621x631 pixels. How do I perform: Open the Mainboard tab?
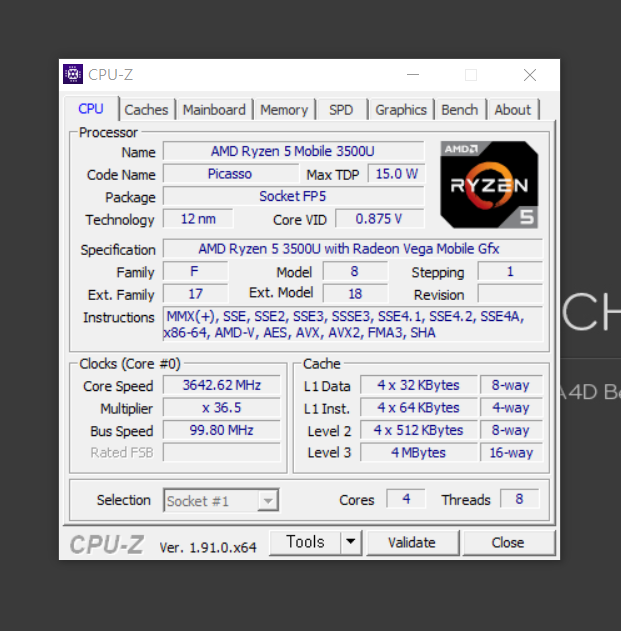click(214, 110)
